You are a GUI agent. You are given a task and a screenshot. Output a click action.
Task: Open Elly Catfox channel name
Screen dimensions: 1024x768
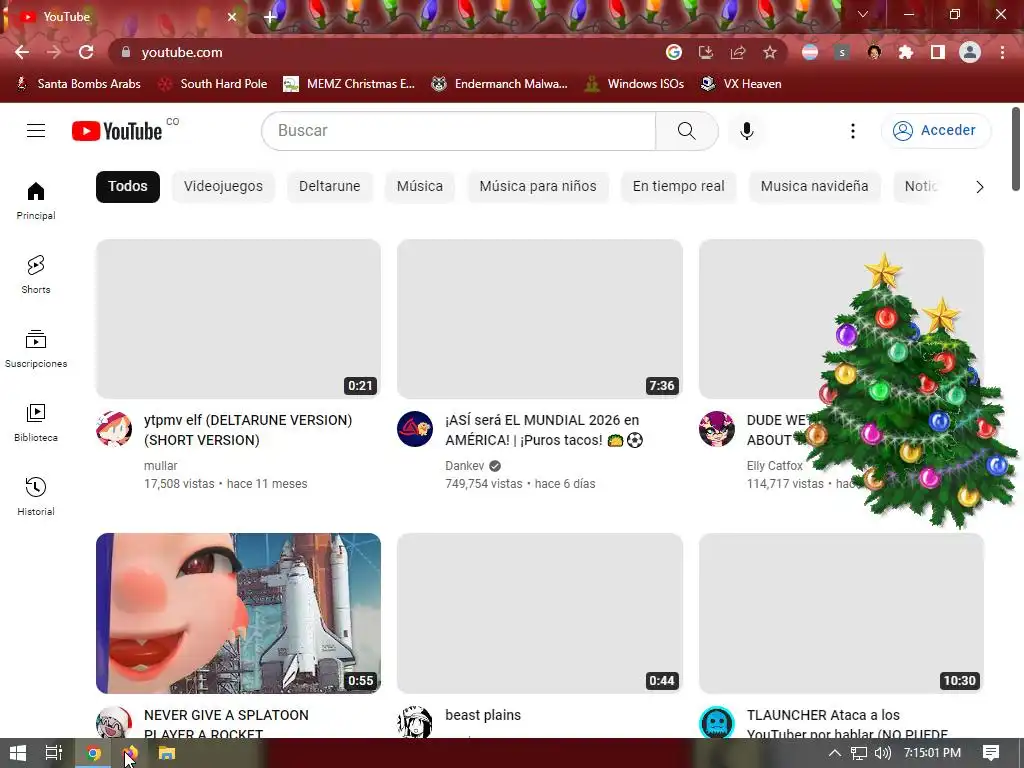pos(775,466)
